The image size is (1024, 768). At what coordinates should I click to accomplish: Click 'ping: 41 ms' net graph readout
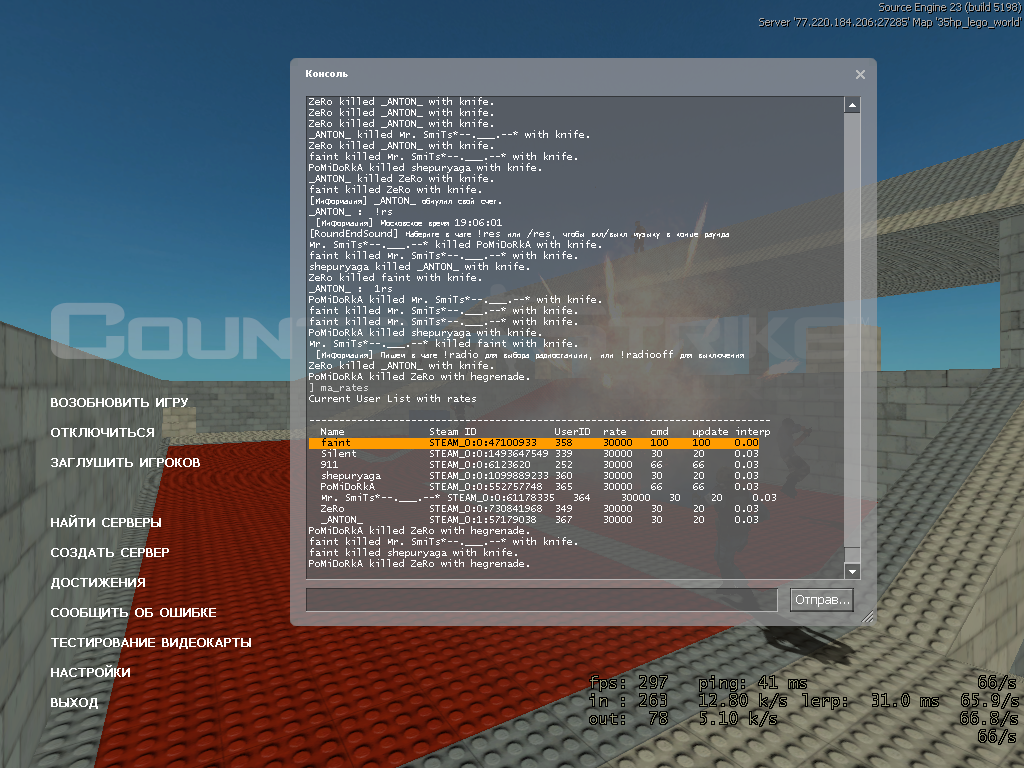[x=753, y=683]
